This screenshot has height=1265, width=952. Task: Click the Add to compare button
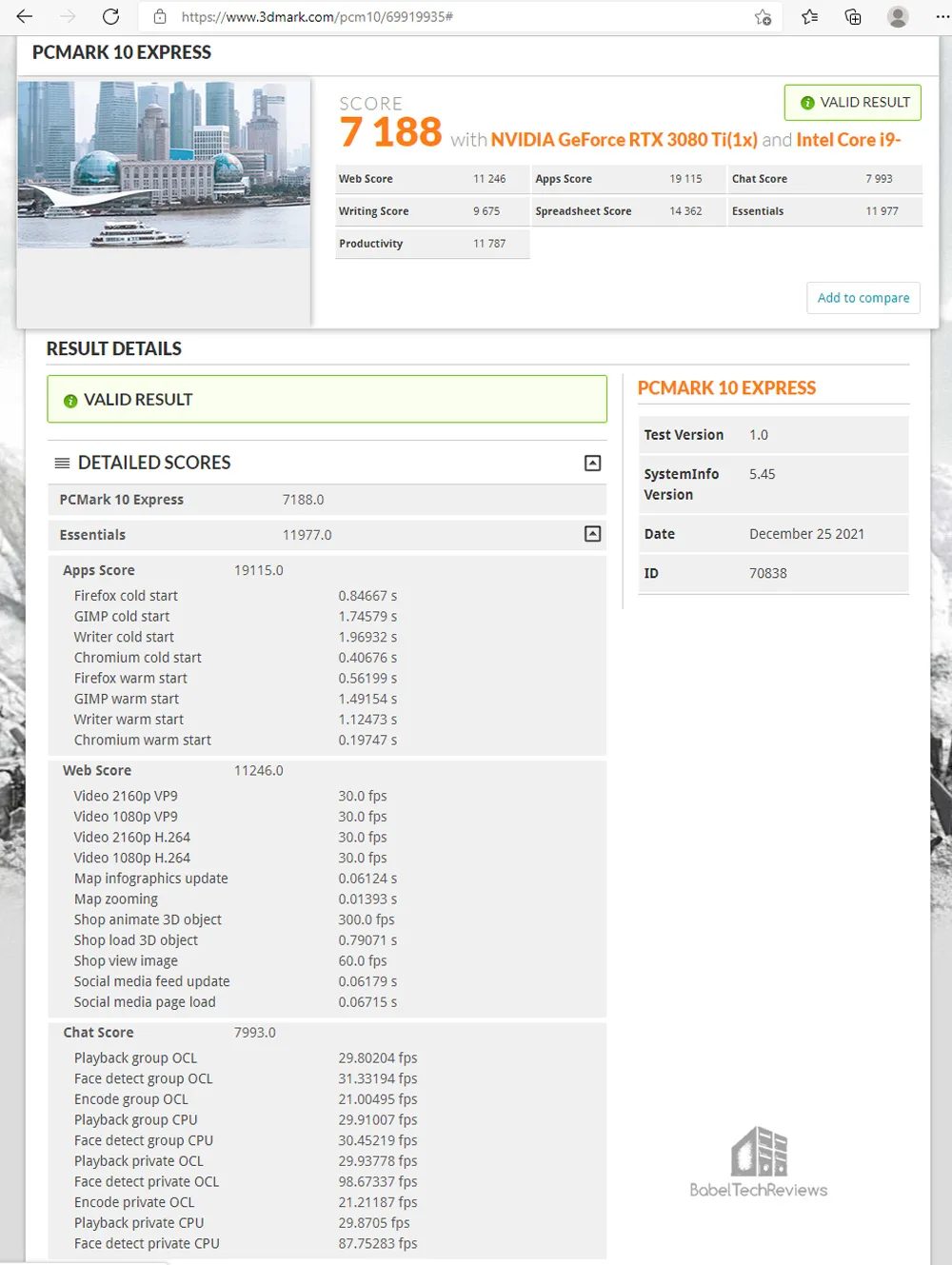click(863, 298)
